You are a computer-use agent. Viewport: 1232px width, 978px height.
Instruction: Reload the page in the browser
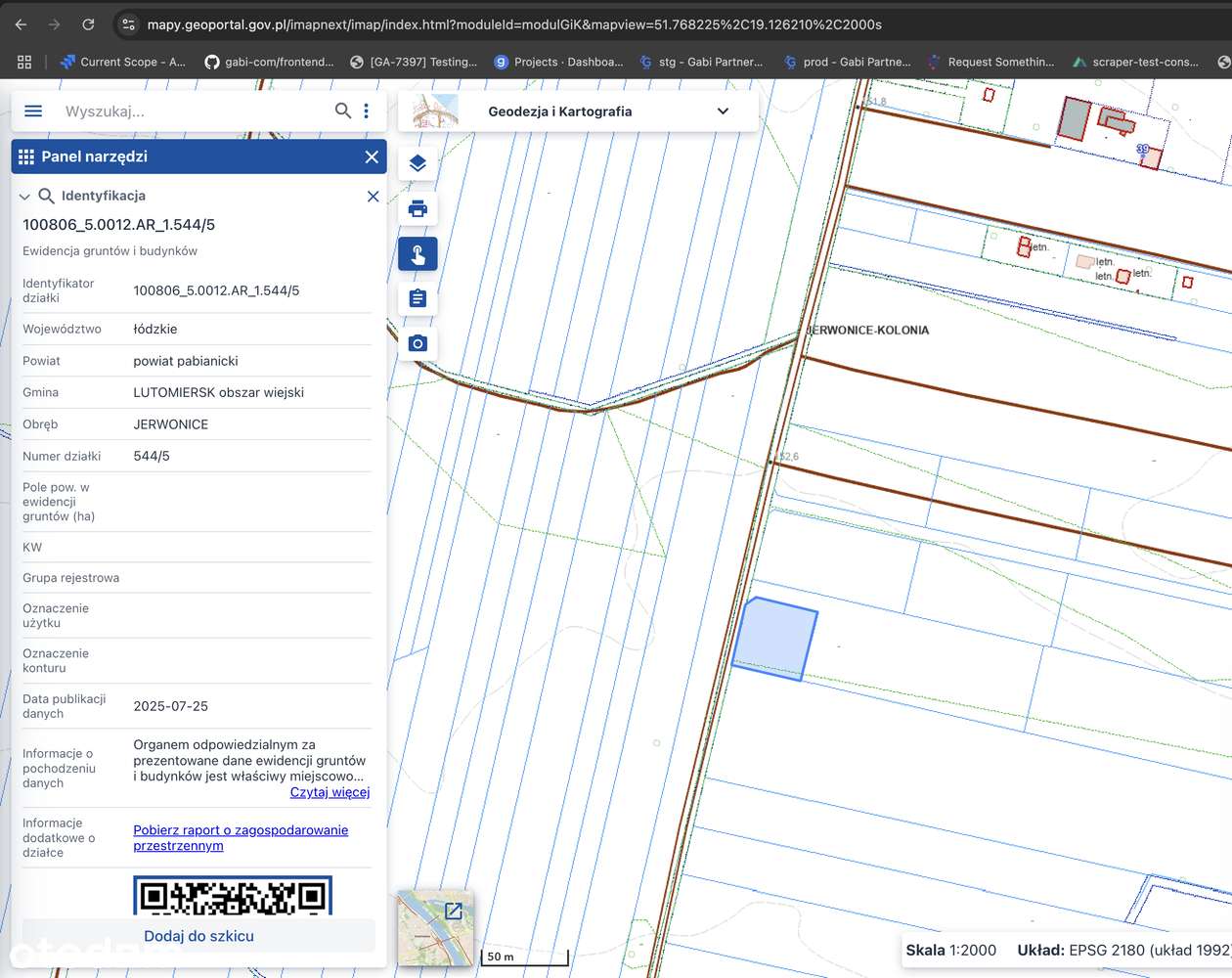click(88, 24)
